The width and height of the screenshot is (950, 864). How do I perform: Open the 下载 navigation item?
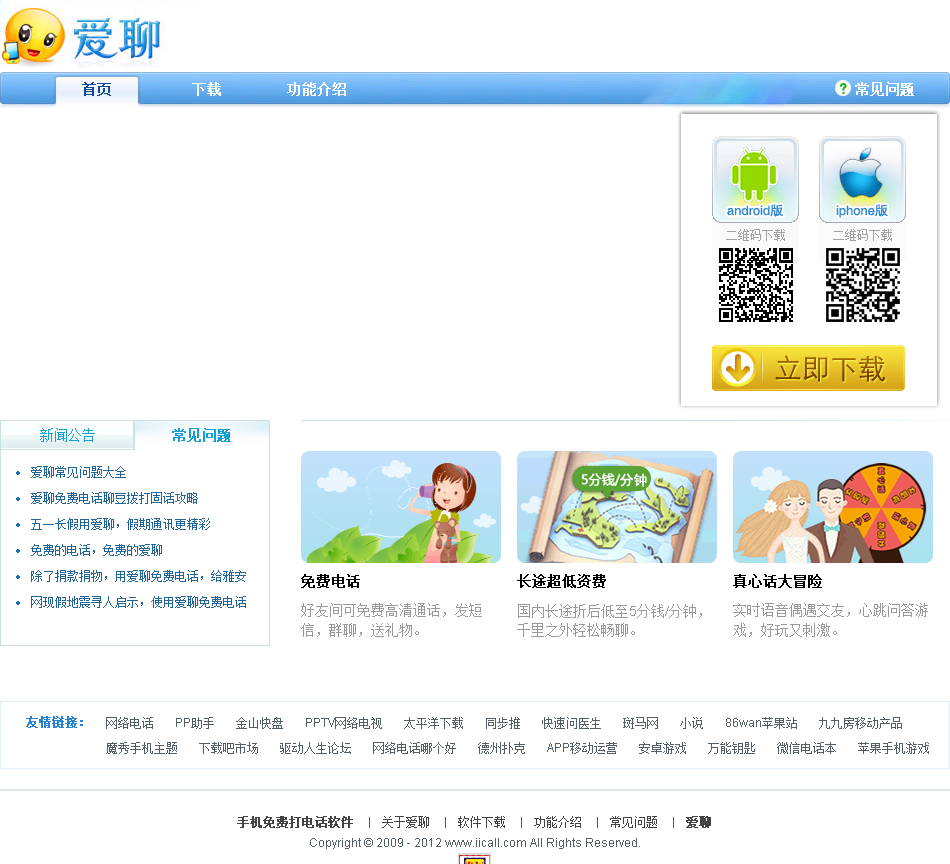point(207,90)
